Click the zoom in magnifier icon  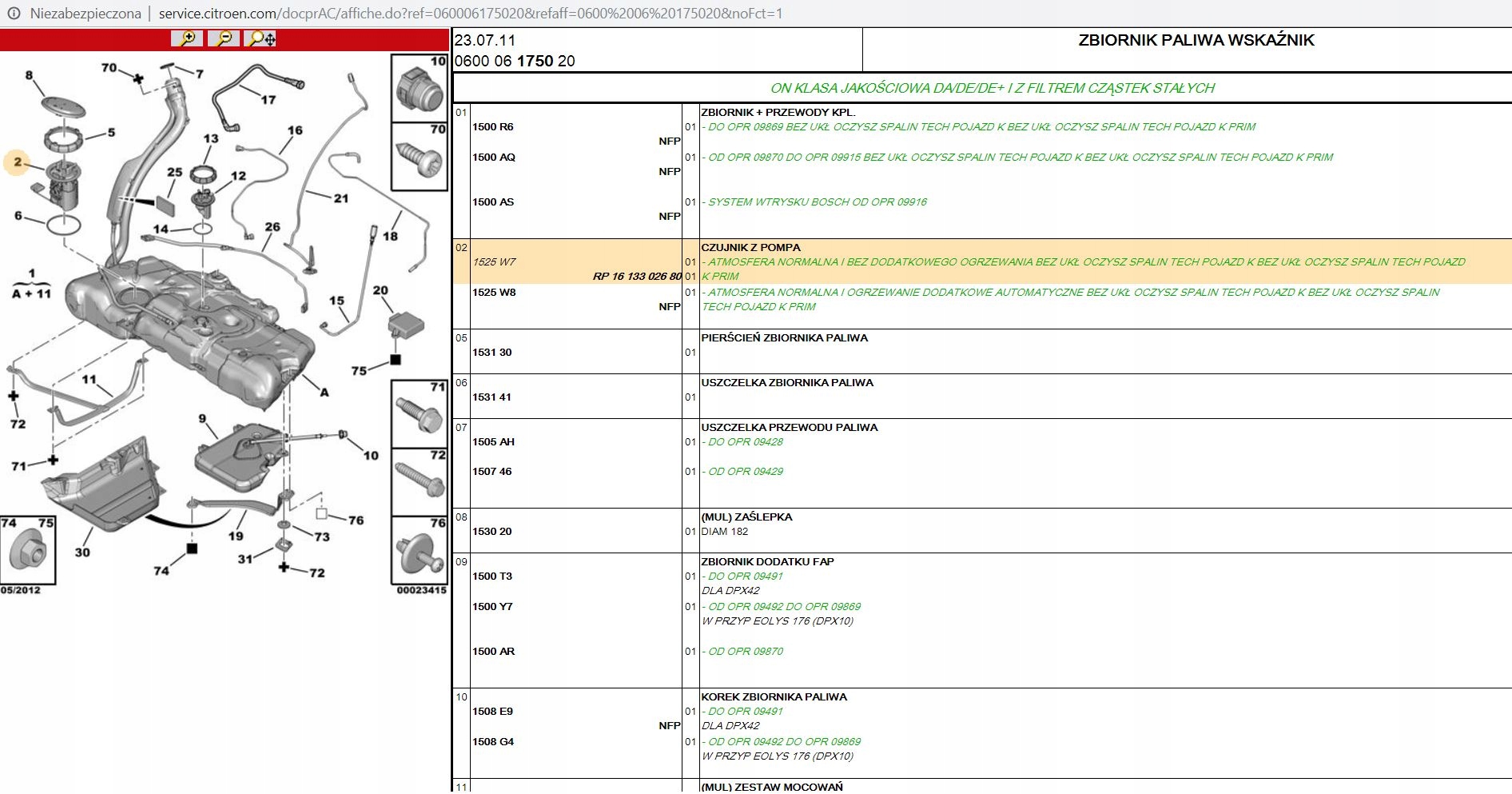[187, 38]
